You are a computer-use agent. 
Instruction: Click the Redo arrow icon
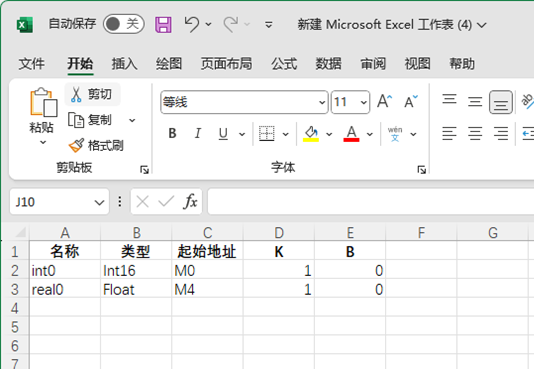[231, 24]
